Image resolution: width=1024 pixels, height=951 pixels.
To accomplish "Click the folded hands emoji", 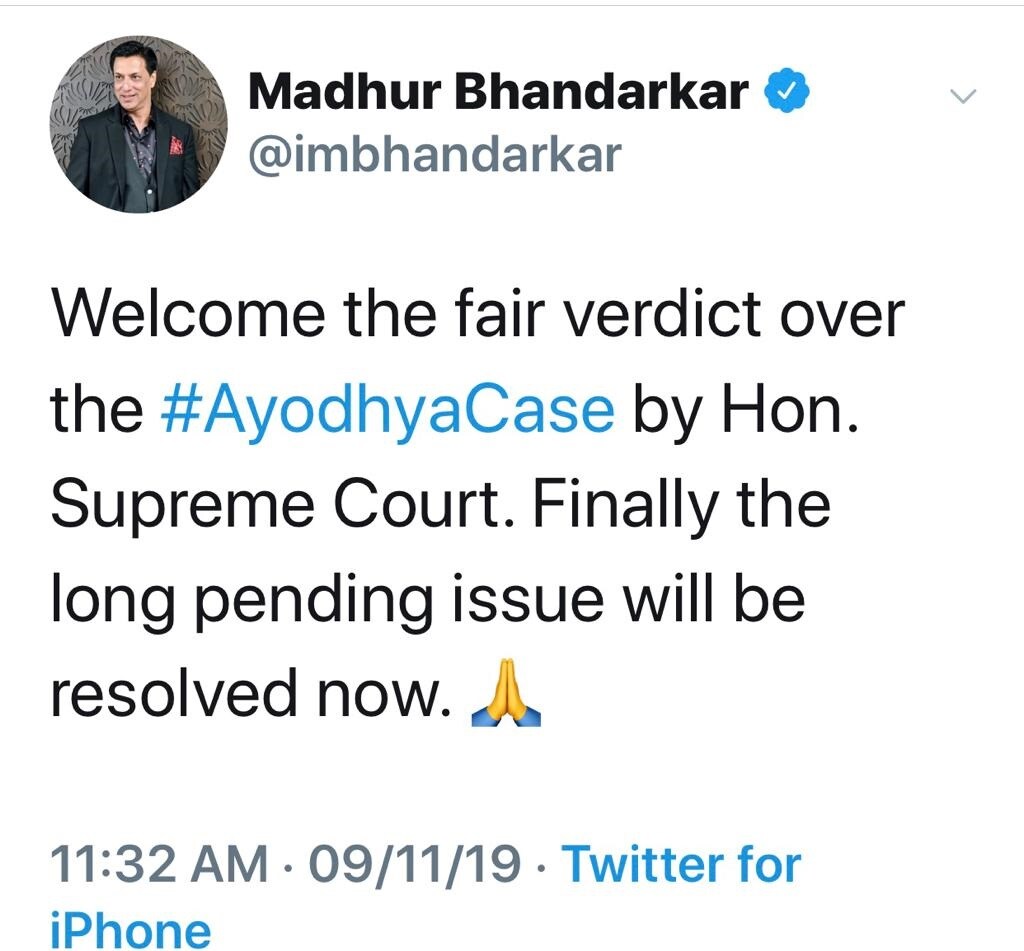I will (x=506, y=693).
